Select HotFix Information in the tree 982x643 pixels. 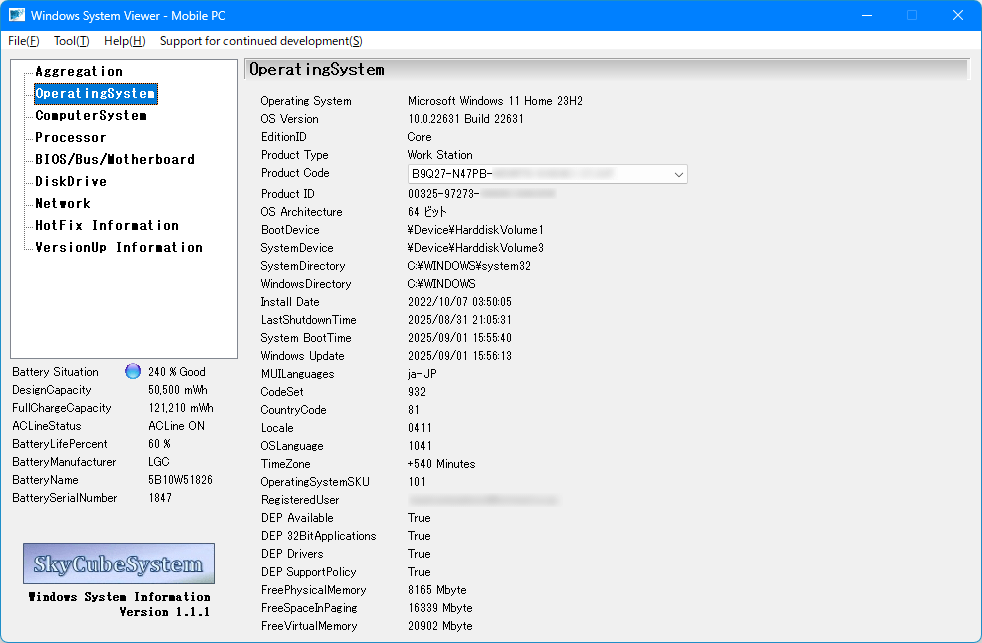[107, 225]
